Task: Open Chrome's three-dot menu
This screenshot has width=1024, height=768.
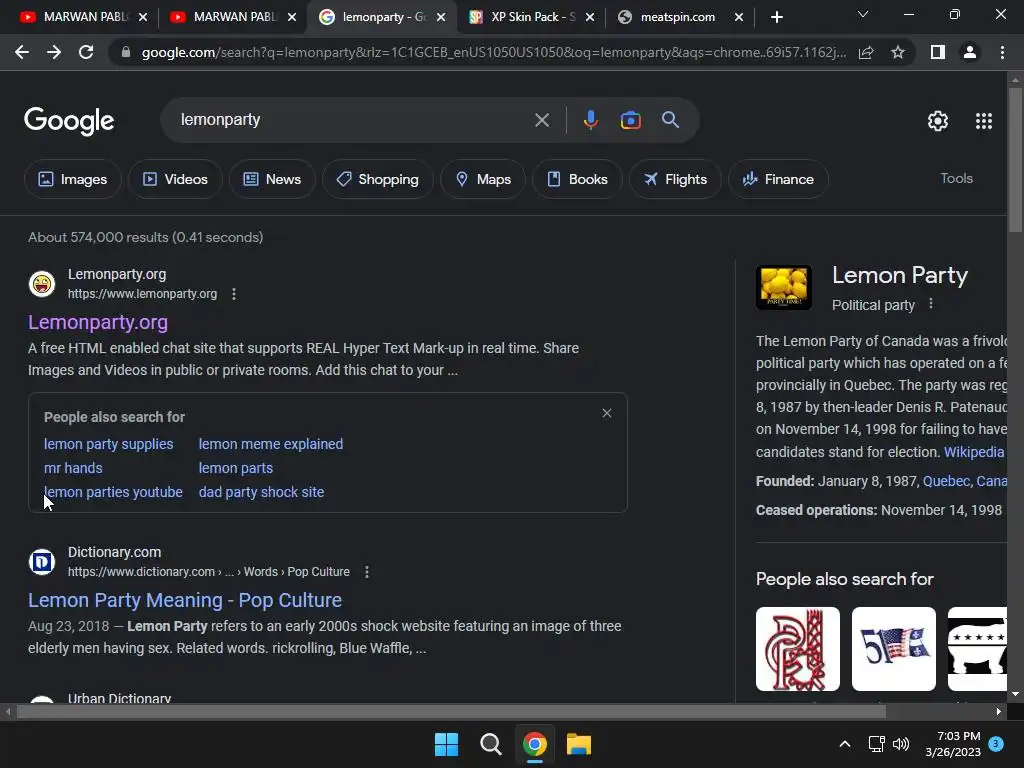Action: point(1002,52)
